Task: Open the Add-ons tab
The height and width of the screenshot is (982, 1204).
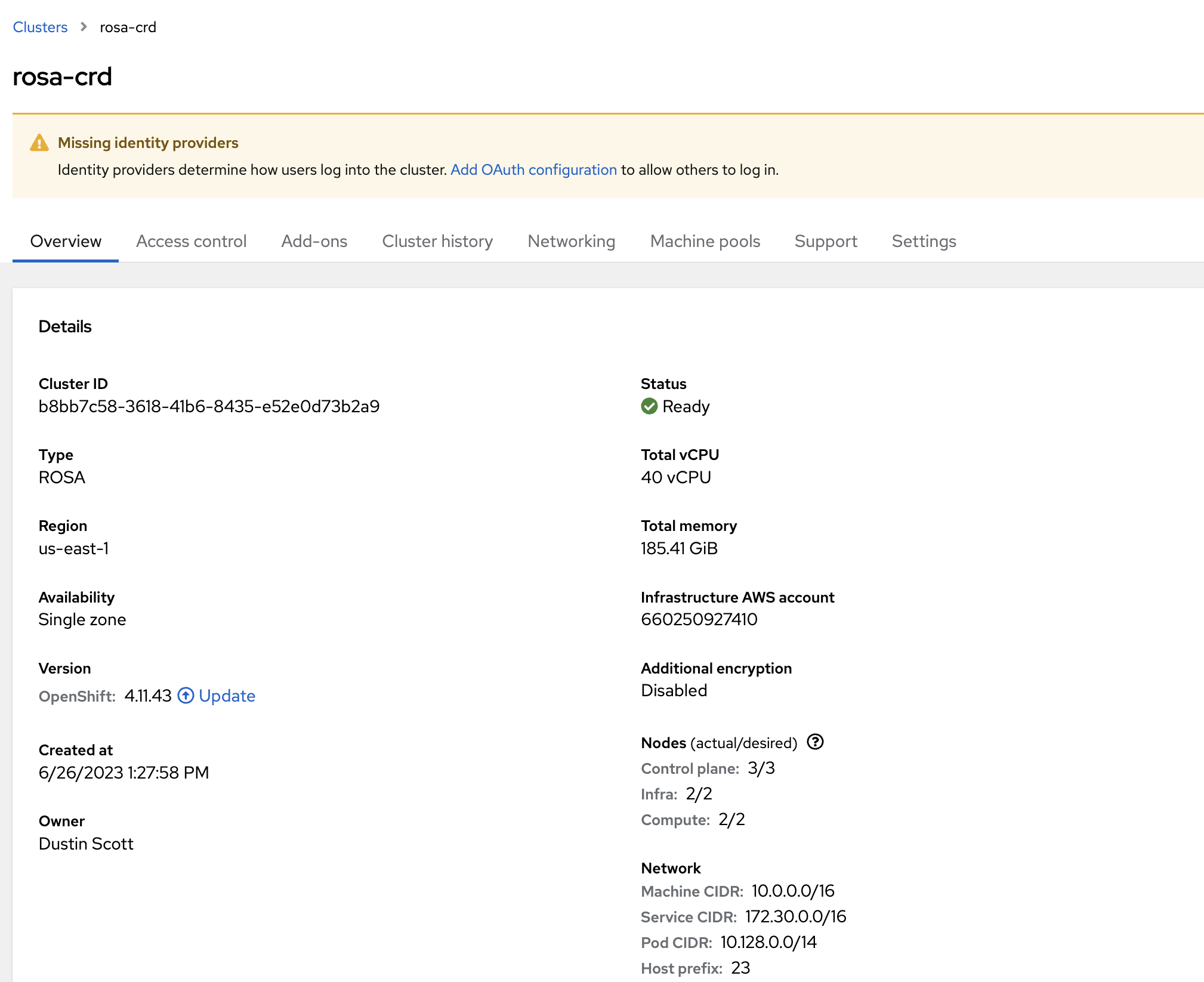Action: (x=314, y=241)
